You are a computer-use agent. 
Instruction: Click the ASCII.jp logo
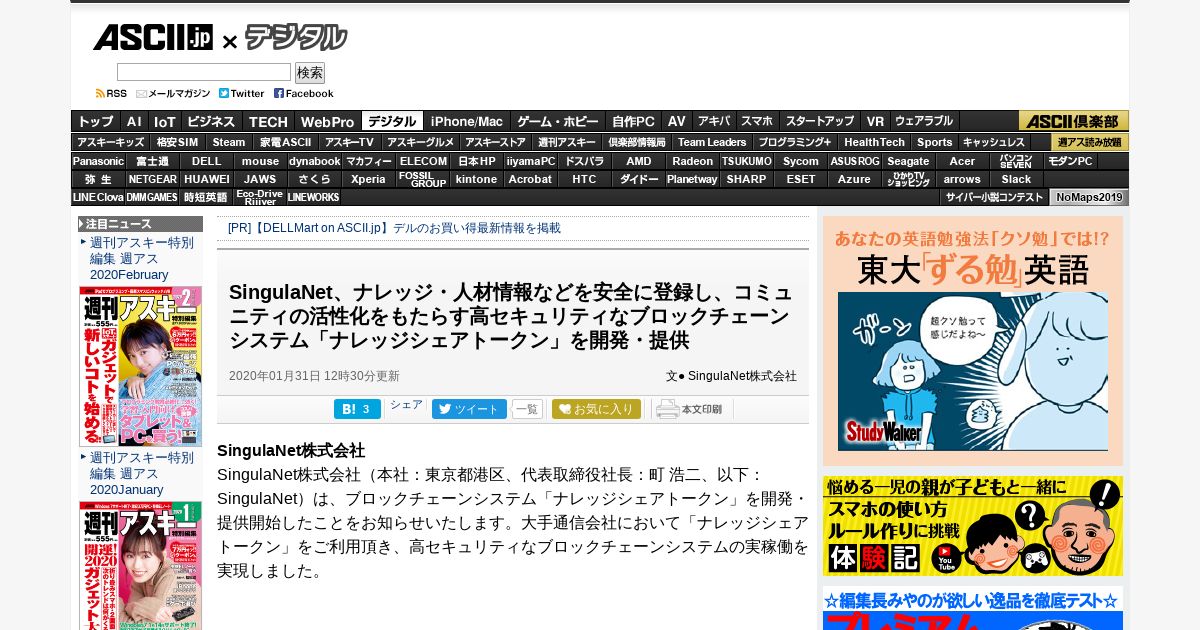tap(152, 38)
